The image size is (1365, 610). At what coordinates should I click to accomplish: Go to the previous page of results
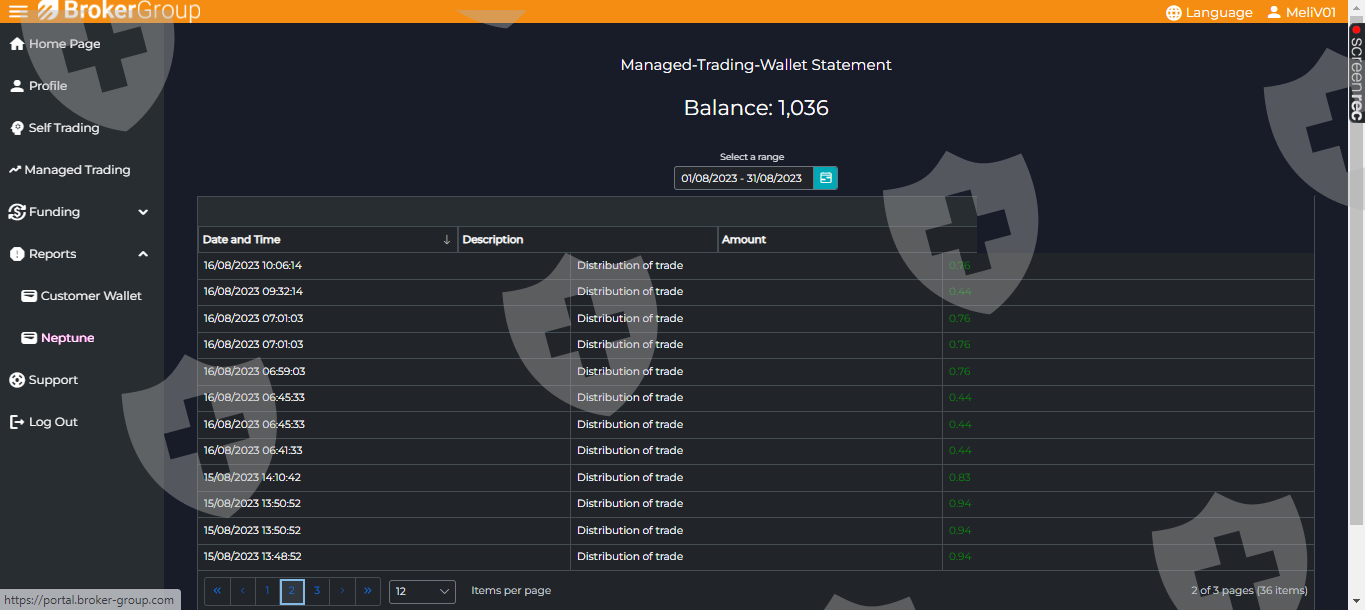pyautogui.click(x=242, y=591)
